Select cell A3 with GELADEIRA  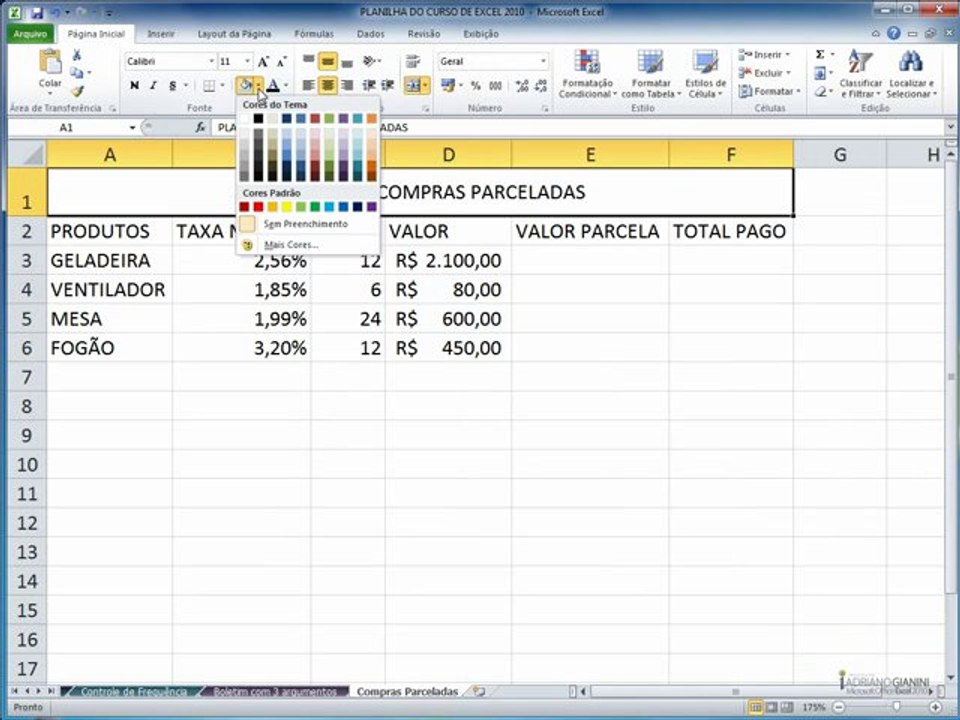[x=110, y=261]
